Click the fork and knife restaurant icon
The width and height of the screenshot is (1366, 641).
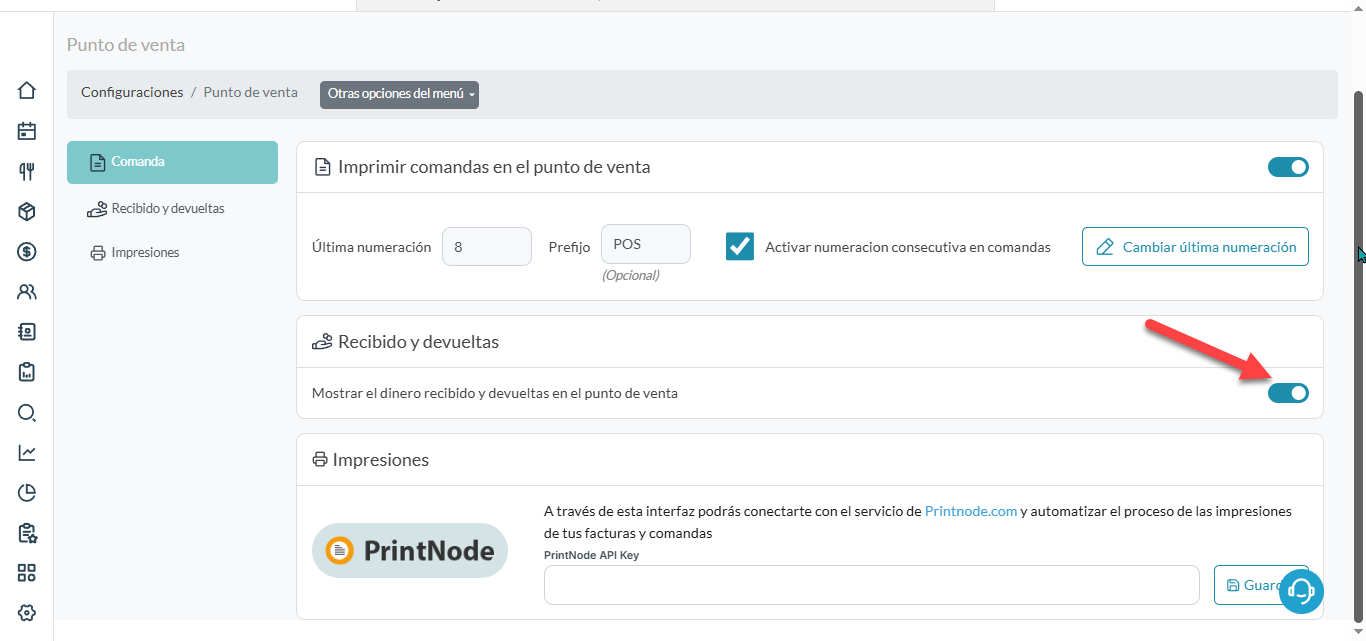tap(27, 171)
